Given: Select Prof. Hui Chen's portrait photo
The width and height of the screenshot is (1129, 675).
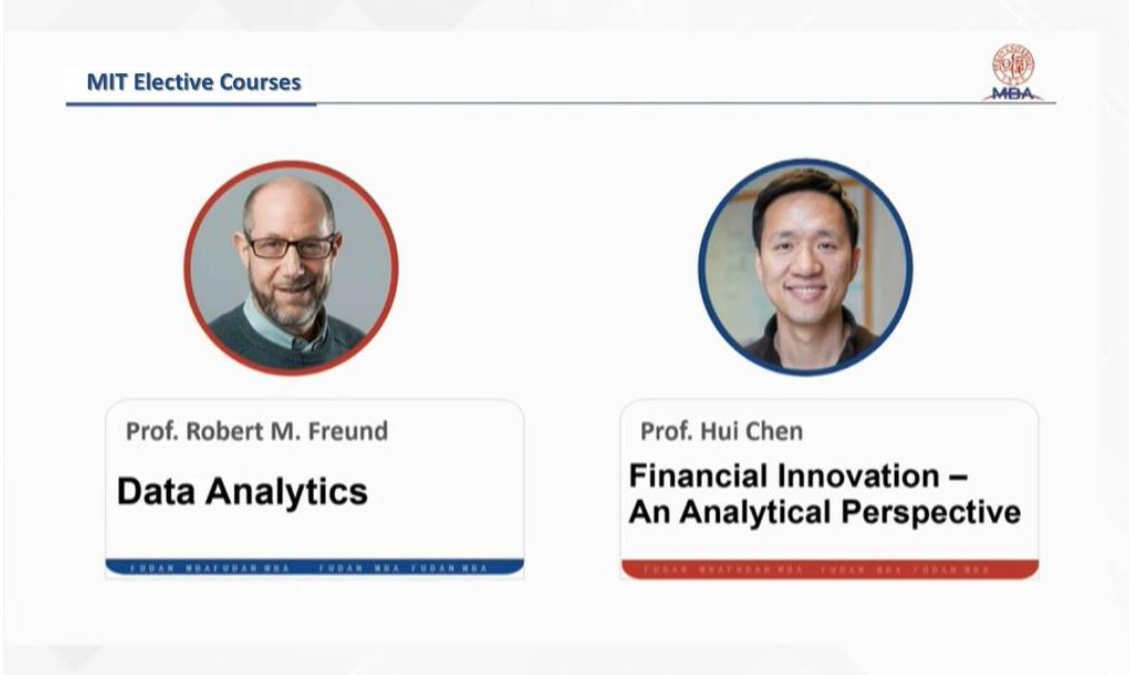Looking at the screenshot, I should tap(805, 267).
